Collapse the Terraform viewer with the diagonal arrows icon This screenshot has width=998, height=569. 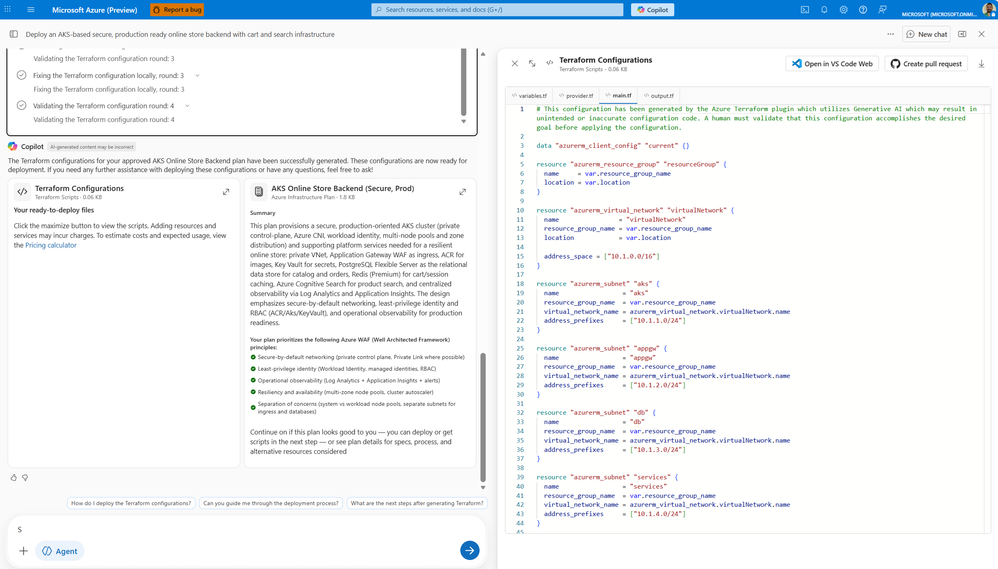(532, 64)
